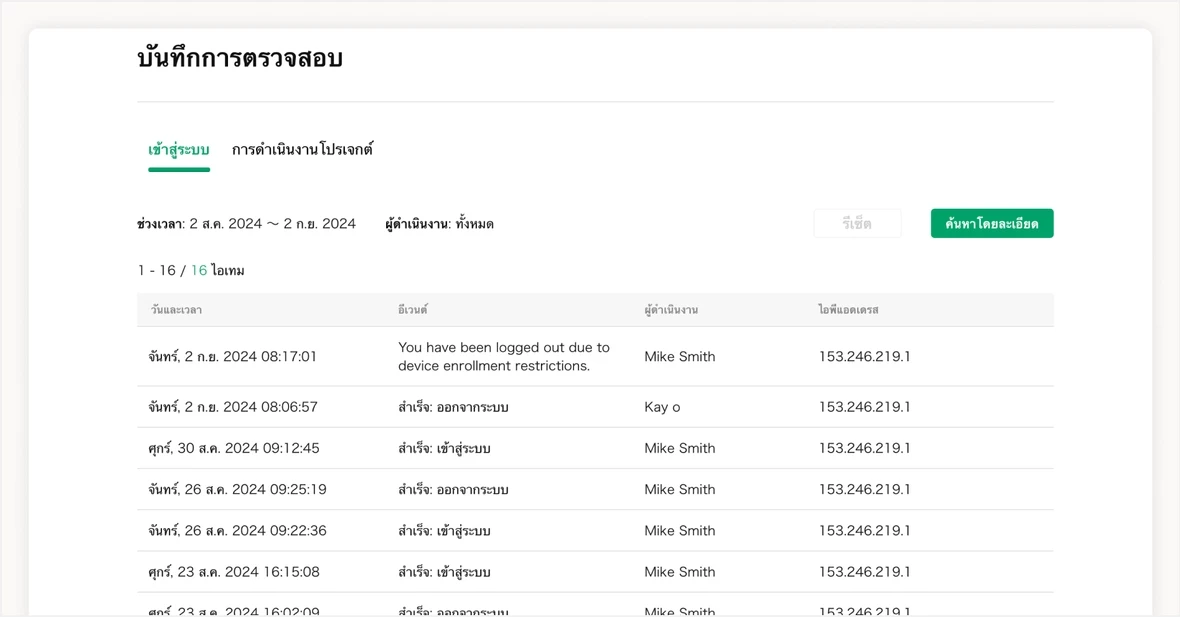Select the วันและเวลา column header
The height and width of the screenshot is (617, 1180).
[x=175, y=309]
